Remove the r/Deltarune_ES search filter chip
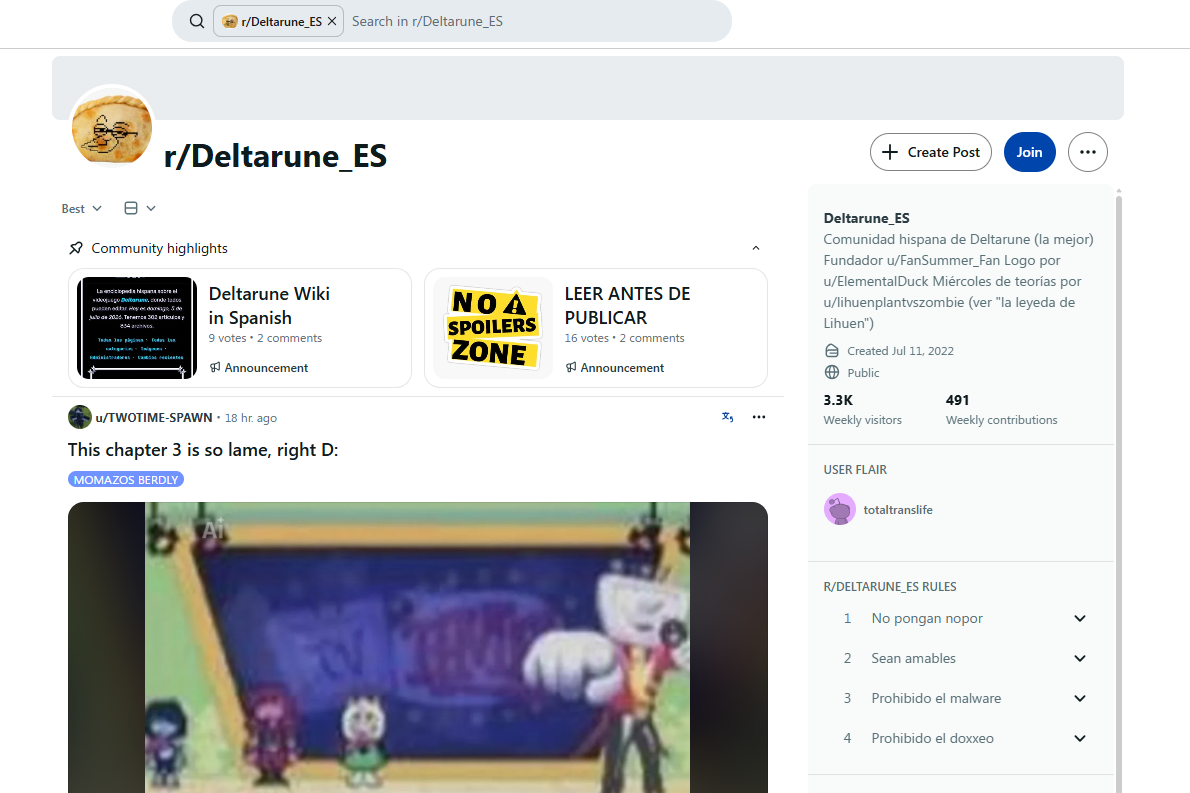This screenshot has height=793, width=1190. [332, 21]
